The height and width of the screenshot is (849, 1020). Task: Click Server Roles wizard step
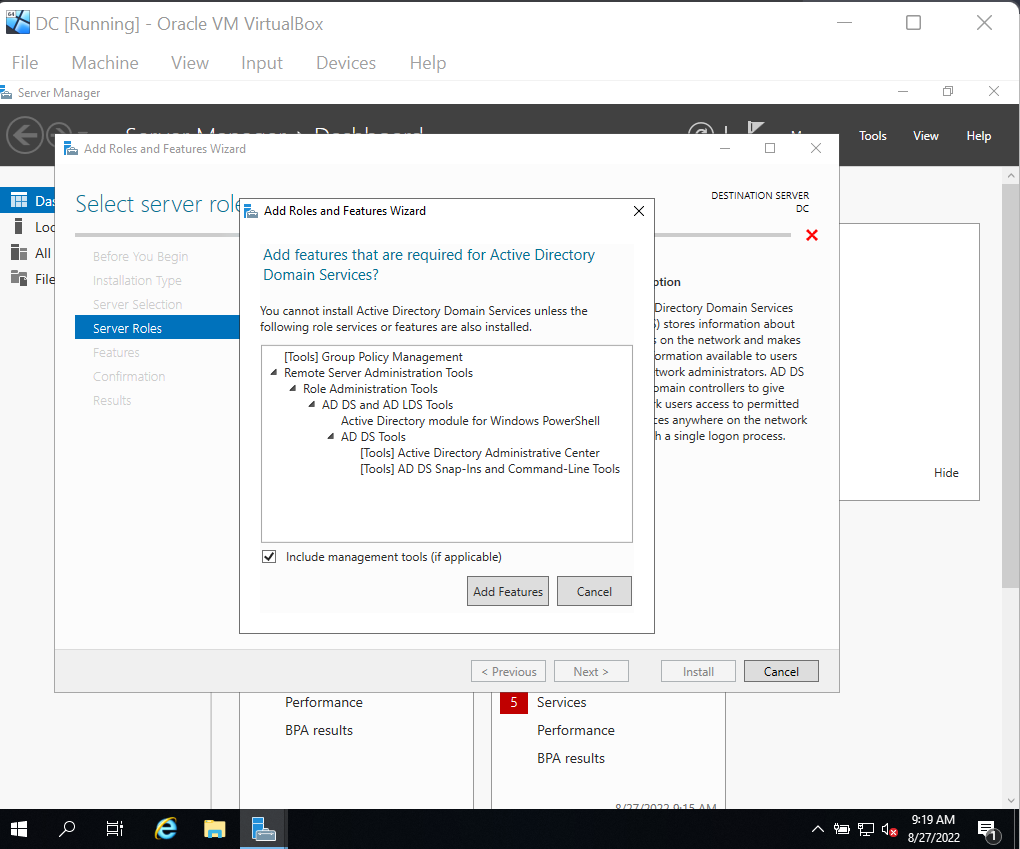(x=157, y=328)
